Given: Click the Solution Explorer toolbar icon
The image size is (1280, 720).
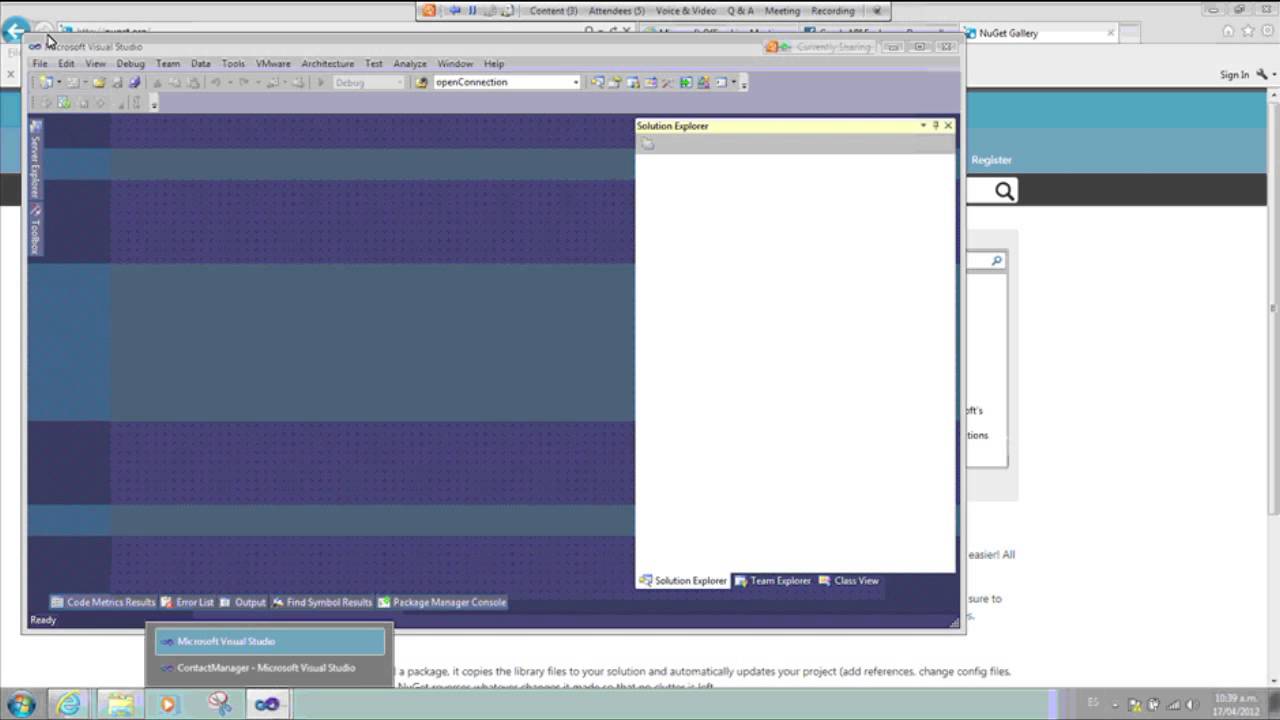Looking at the screenshot, I should (x=647, y=144).
